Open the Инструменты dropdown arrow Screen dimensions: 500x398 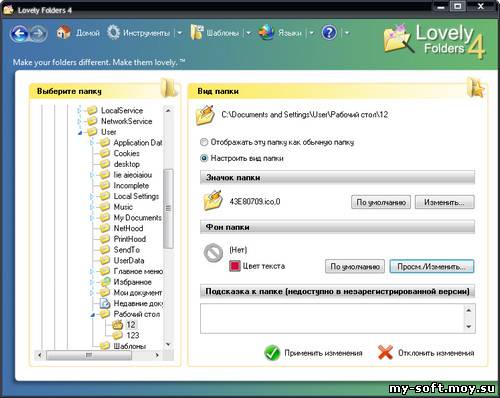click(x=180, y=33)
